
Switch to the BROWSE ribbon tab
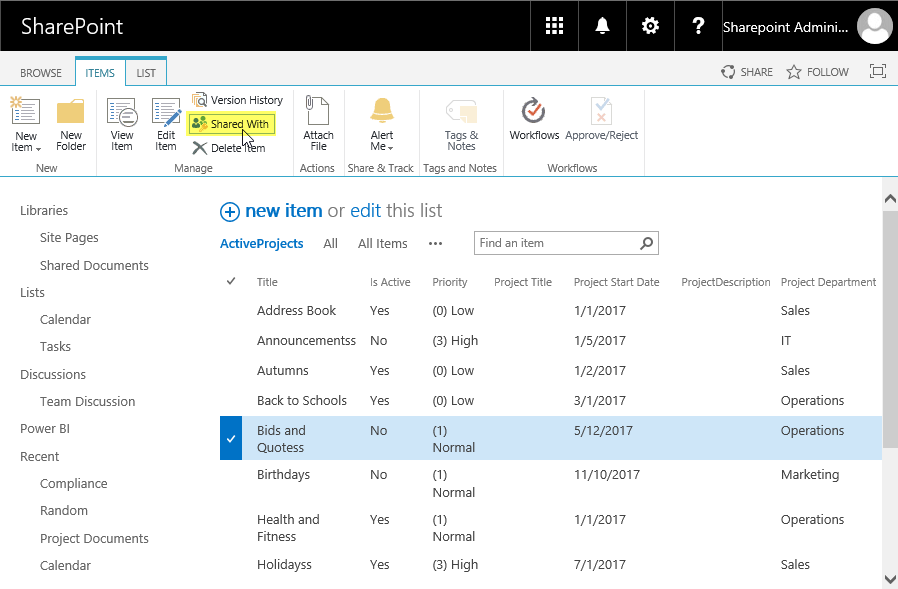coord(41,73)
